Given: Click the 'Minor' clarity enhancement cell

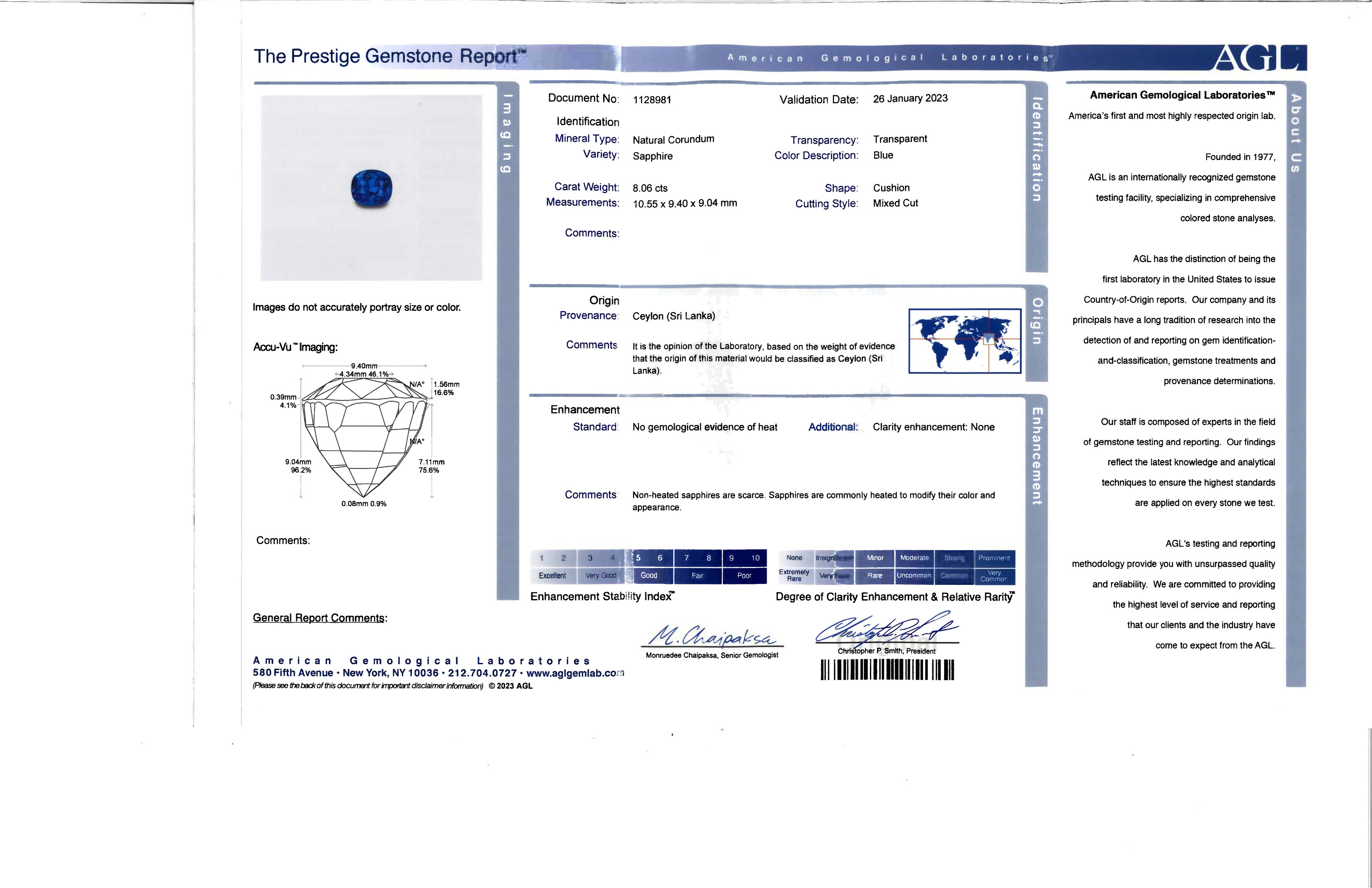Looking at the screenshot, I should point(875,558).
